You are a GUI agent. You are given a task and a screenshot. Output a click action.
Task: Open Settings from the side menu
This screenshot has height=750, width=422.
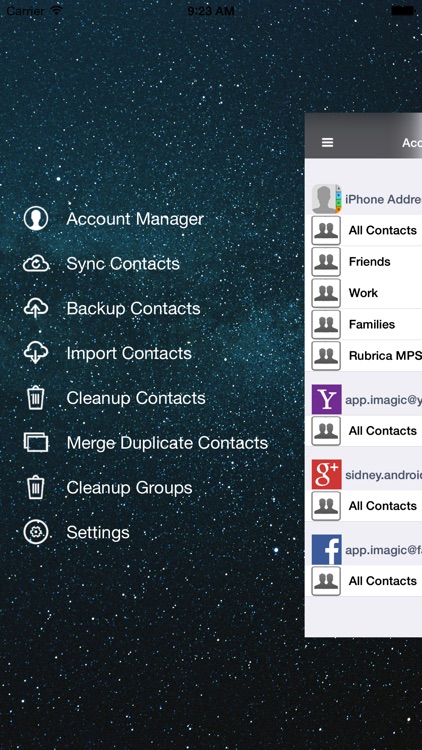coord(98,532)
